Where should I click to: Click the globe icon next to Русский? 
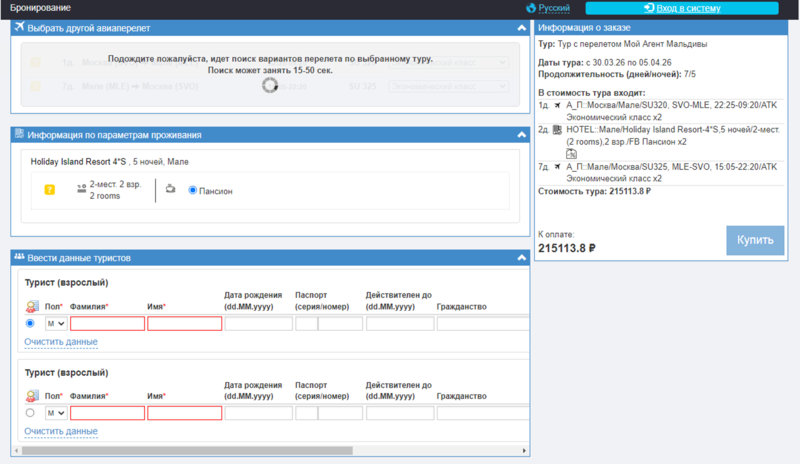[x=531, y=8]
